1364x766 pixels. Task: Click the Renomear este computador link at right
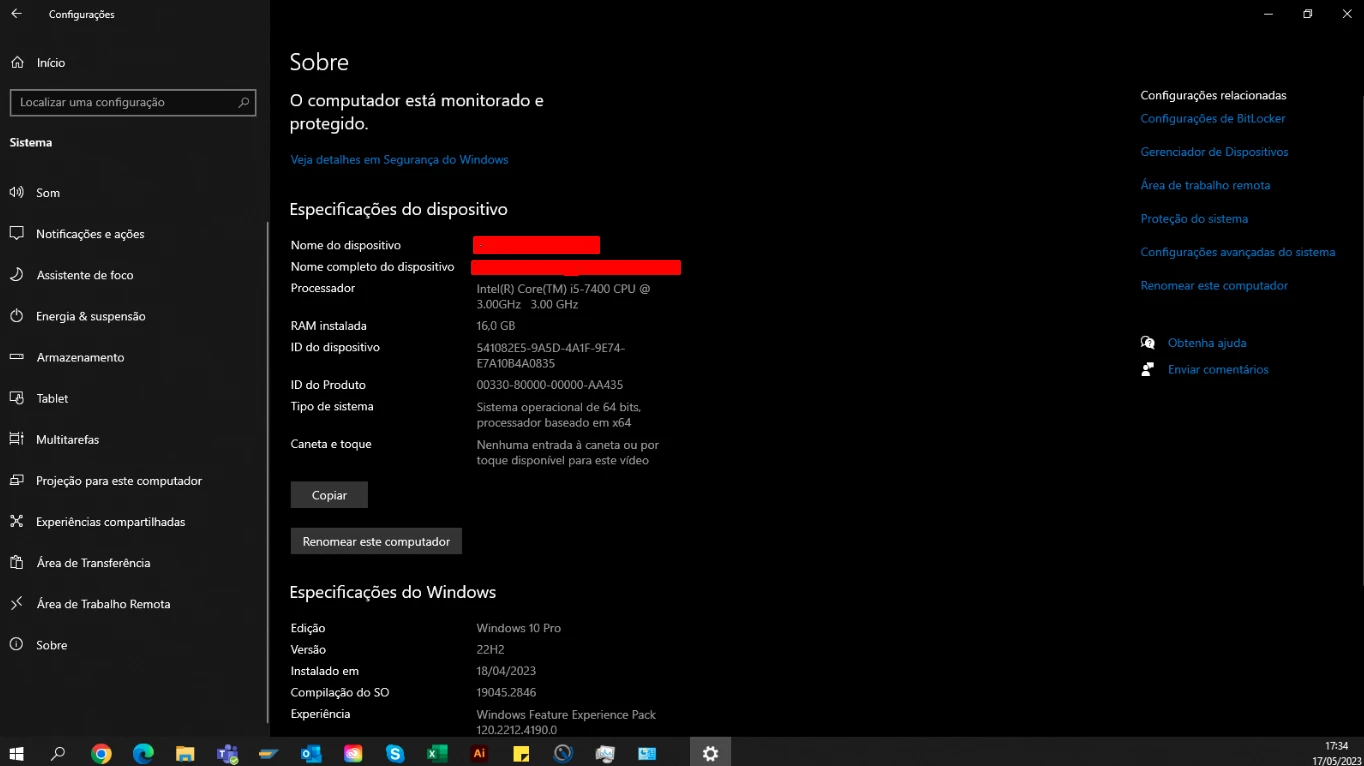point(1214,286)
